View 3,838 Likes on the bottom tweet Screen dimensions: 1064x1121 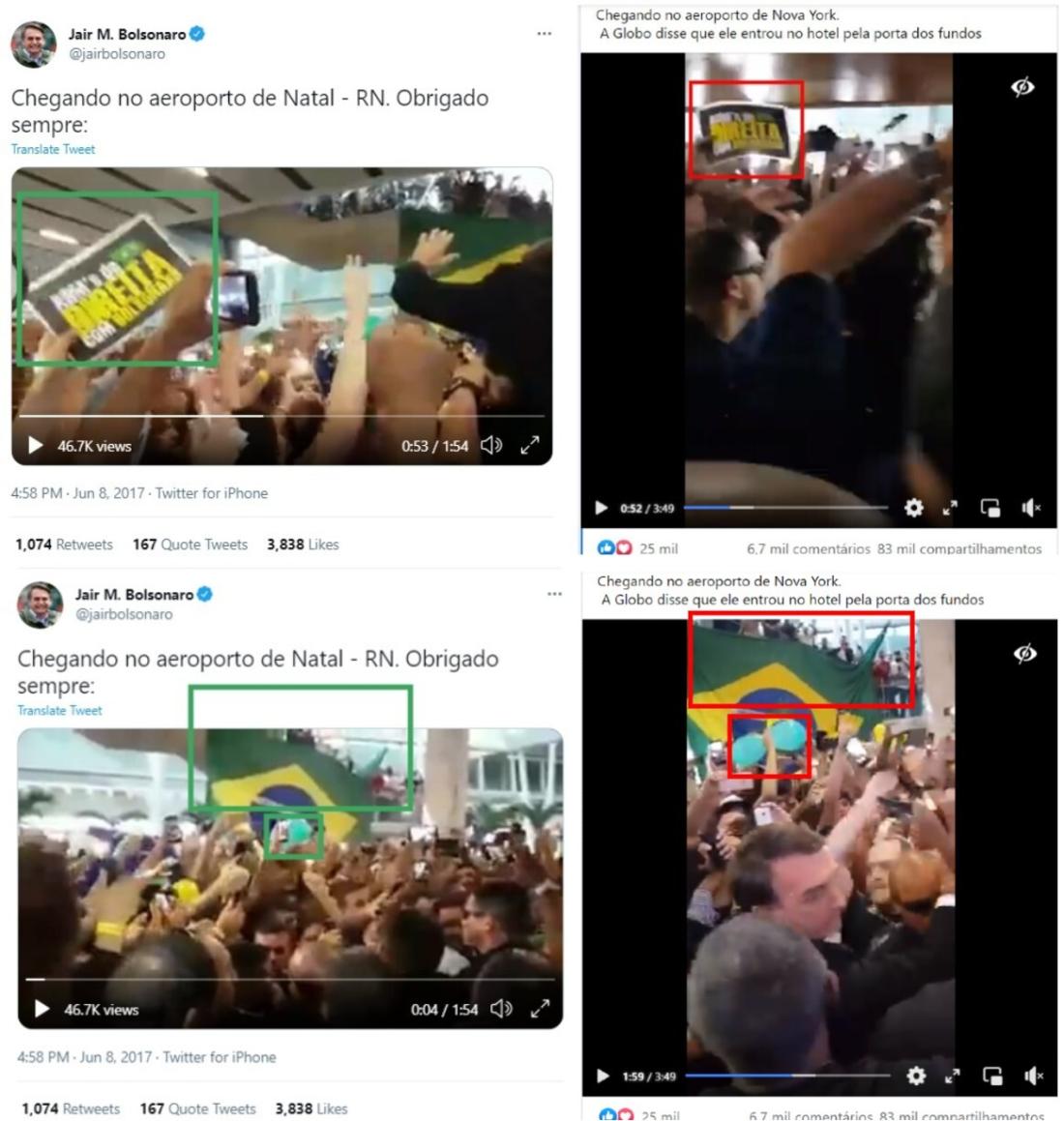(x=311, y=1108)
